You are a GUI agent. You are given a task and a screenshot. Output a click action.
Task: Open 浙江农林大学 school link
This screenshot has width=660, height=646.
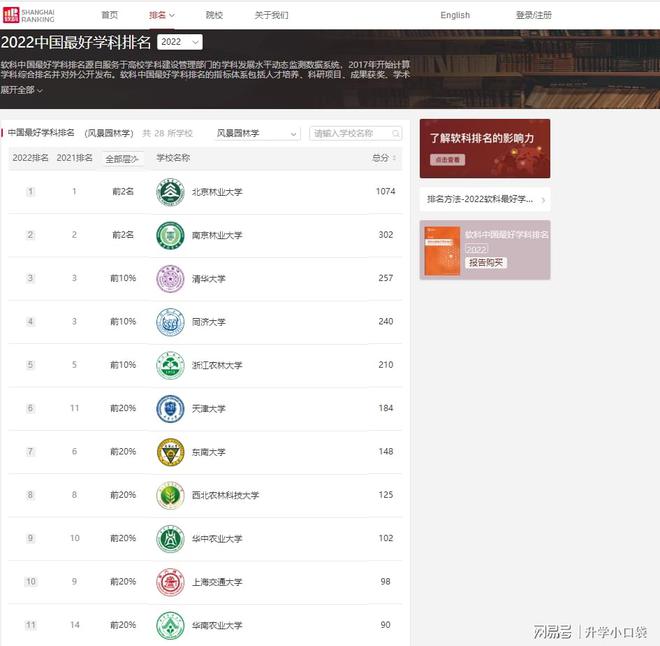tap(217, 365)
